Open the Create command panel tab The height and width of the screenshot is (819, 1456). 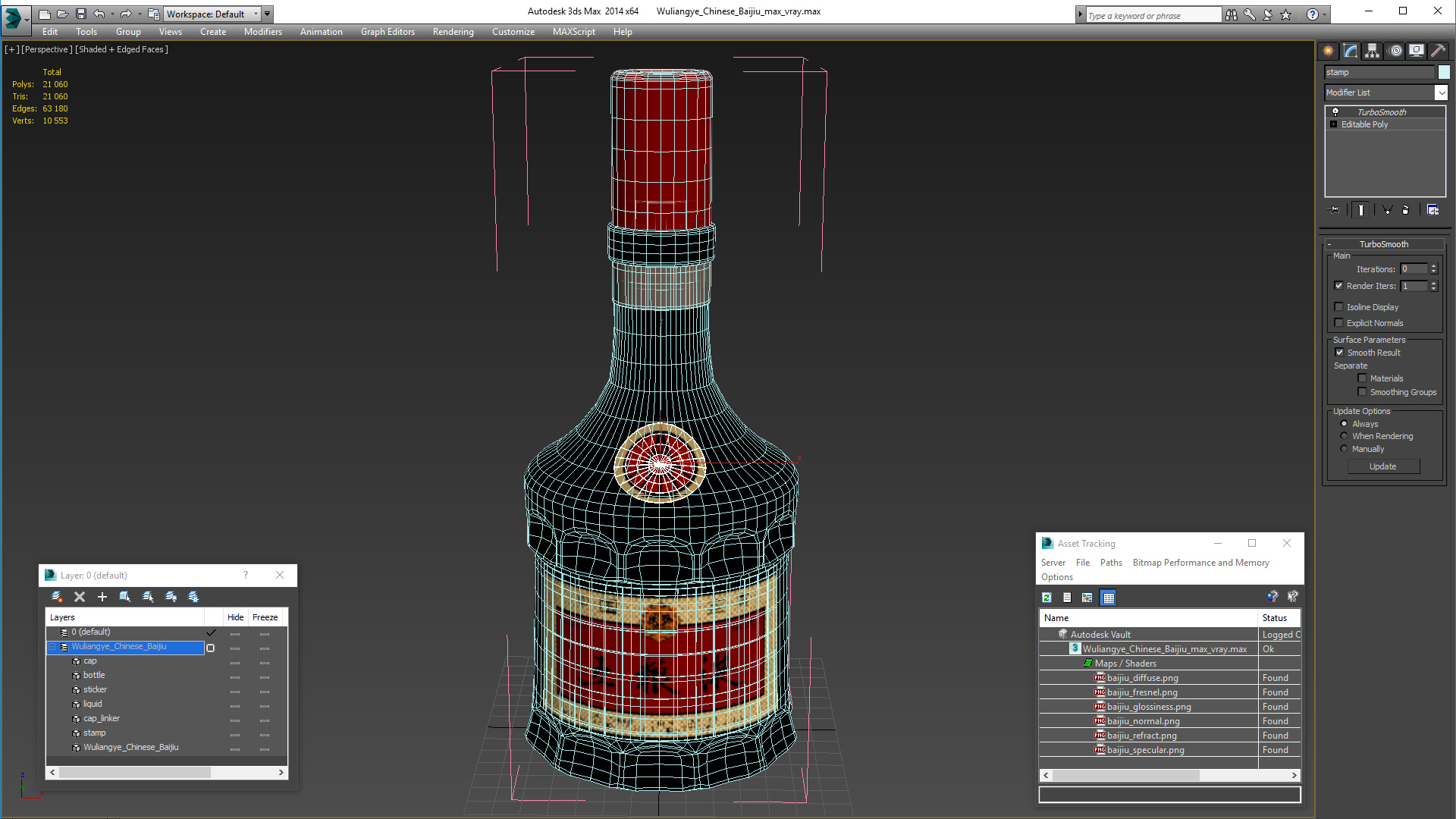[1329, 51]
